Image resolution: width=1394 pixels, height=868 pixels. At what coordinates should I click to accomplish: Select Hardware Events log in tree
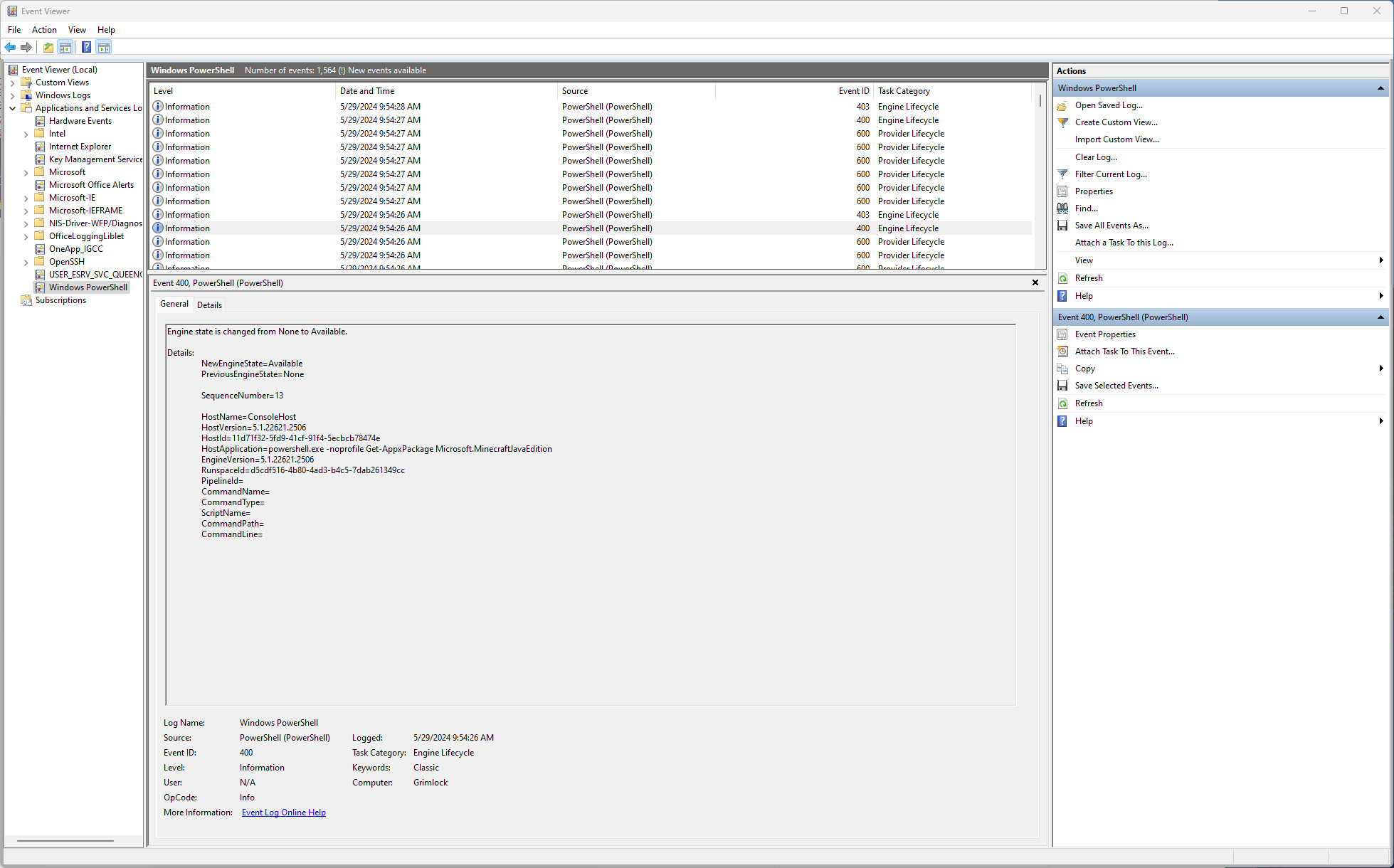[x=80, y=121]
